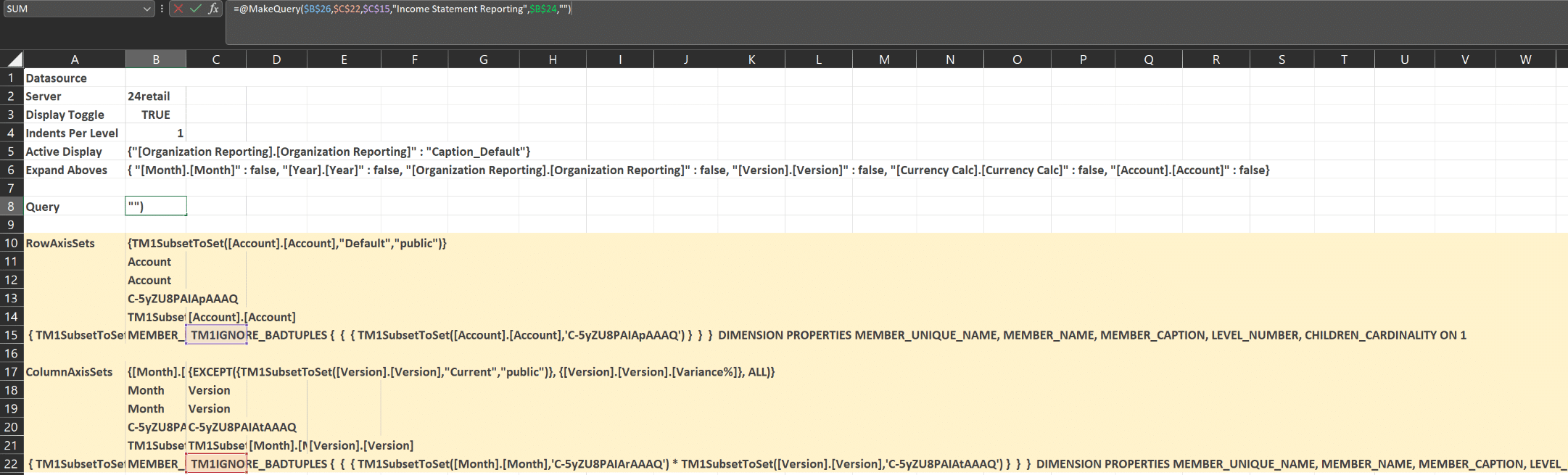
Task: Cancel the formula edit with red X
Action: tap(178, 9)
